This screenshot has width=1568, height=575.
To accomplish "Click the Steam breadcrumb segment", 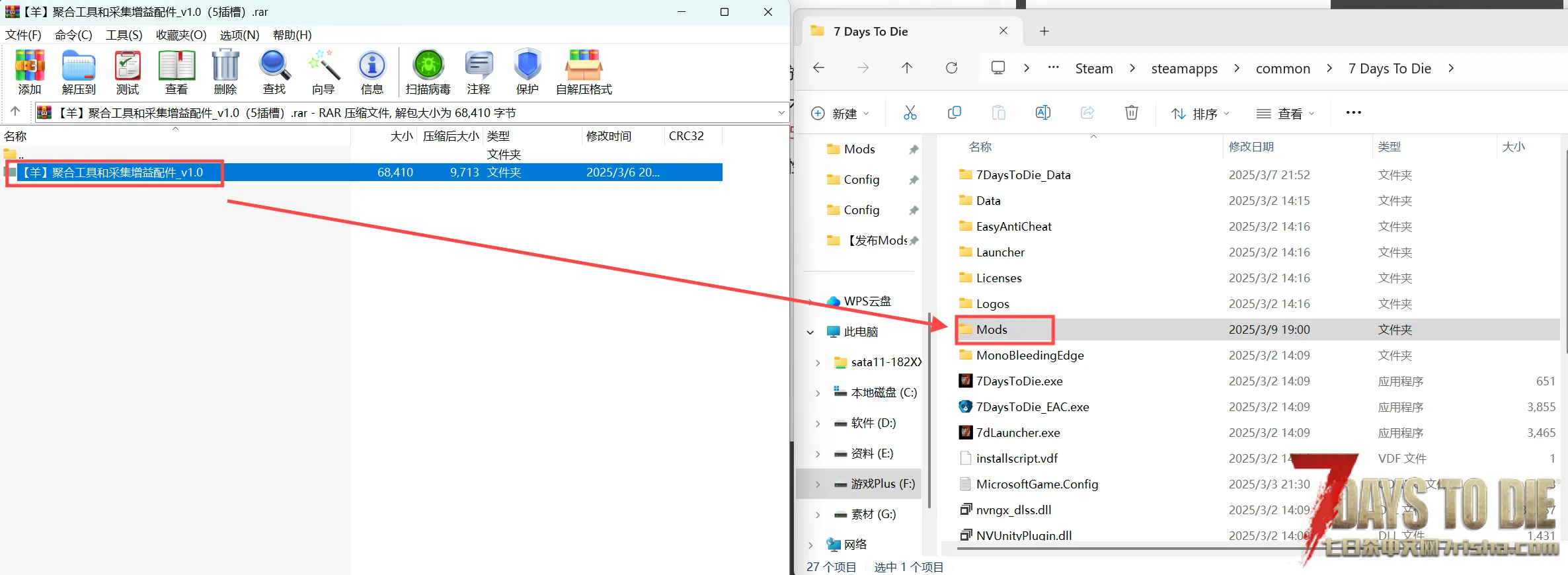I will (x=1094, y=69).
